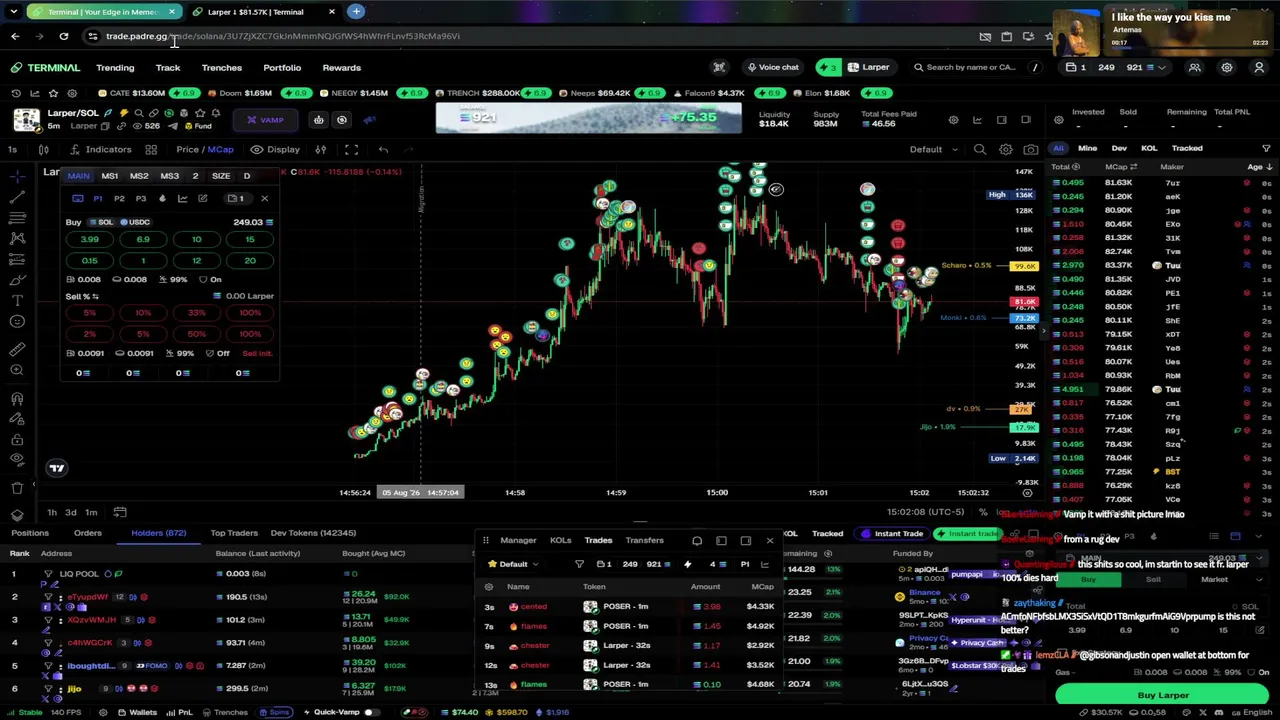Viewport: 1280px width, 720px height.
Task: Click the Wallets status bar item
Action: tap(136, 712)
